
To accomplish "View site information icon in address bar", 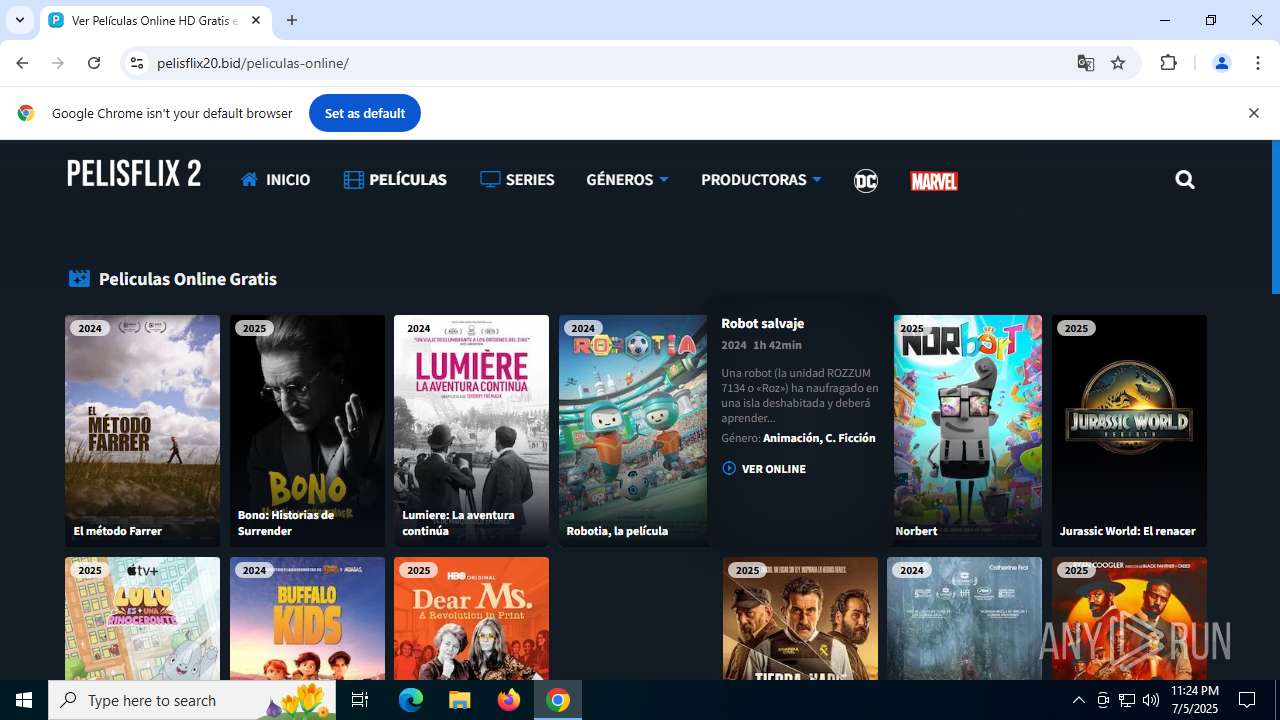I will tap(137, 63).
